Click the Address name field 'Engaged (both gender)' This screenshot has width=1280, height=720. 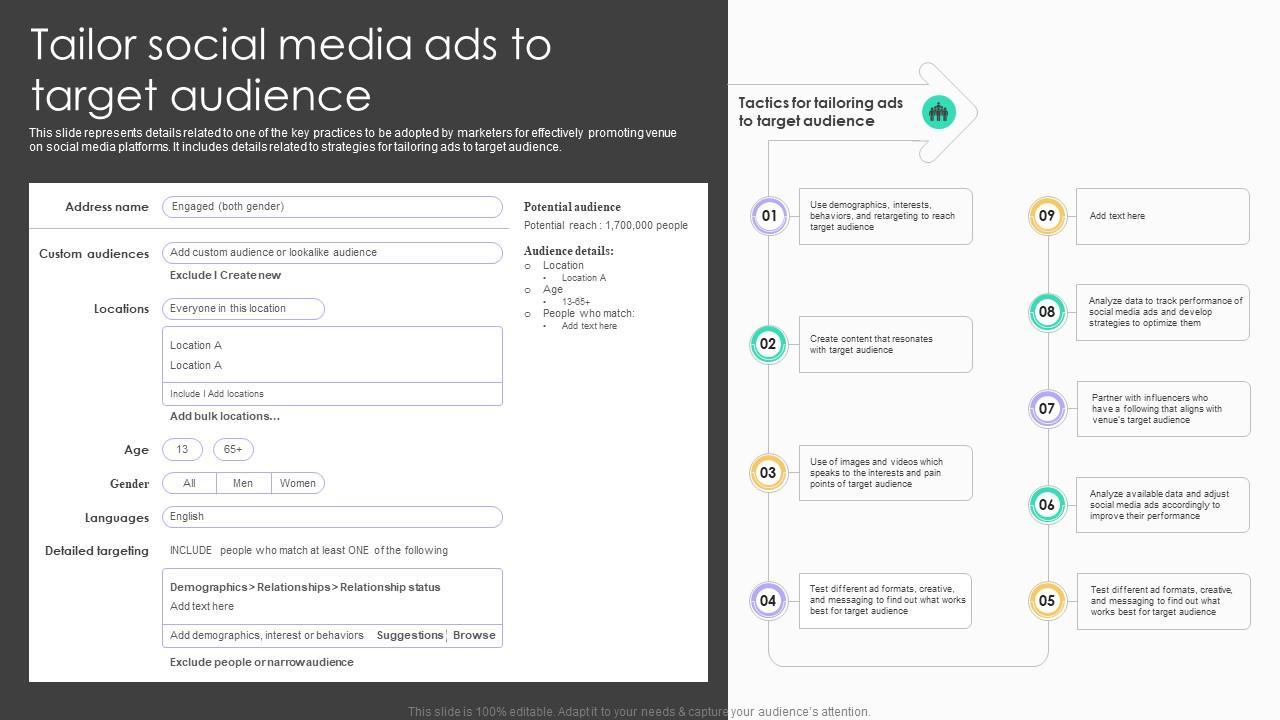(332, 207)
